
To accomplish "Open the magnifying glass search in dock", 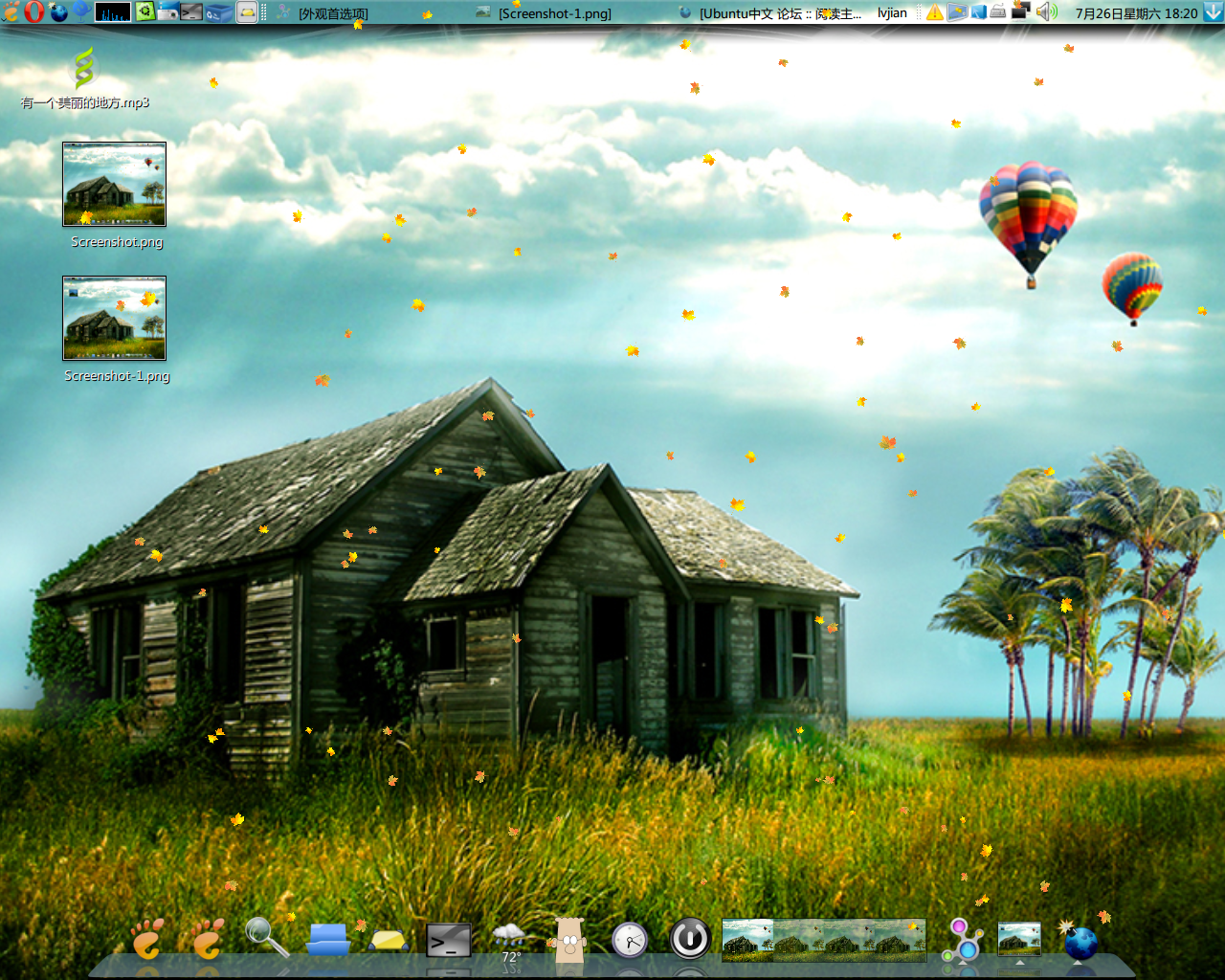I will click(267, 937).
